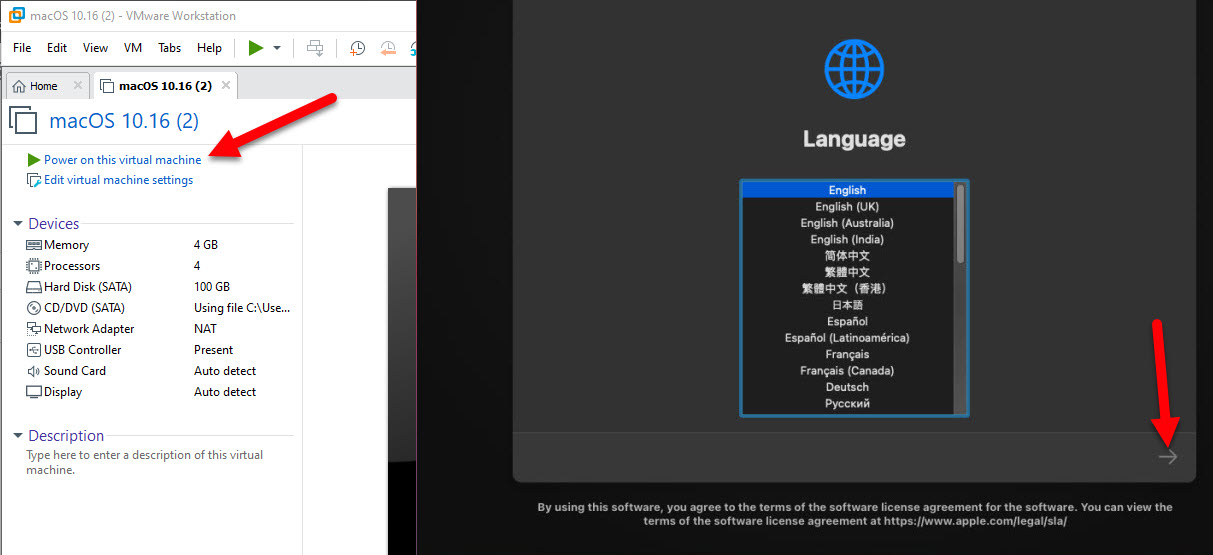Click the Sound Card speaker icon

pyautogui.click(x=34, y=371)
